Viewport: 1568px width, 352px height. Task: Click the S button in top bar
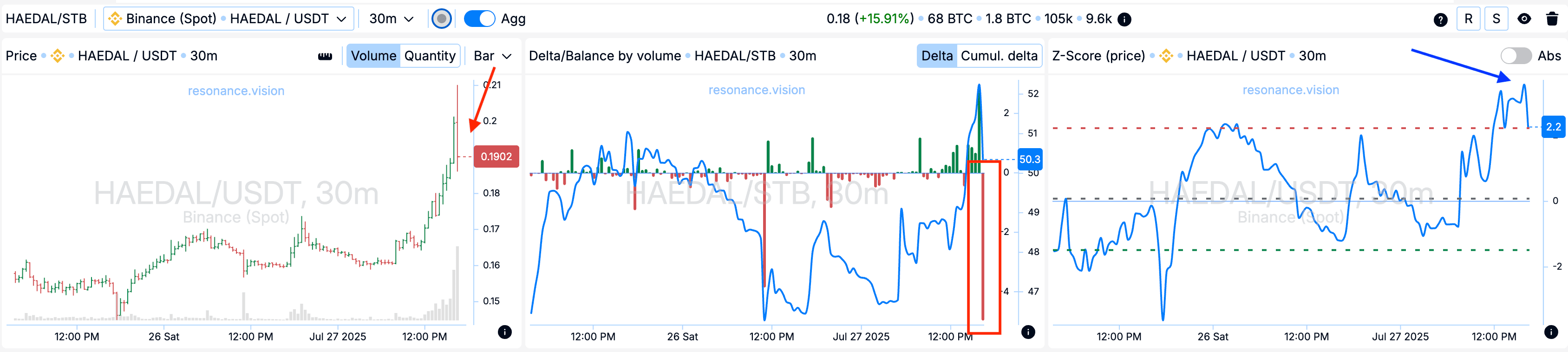coord(1496,19)
